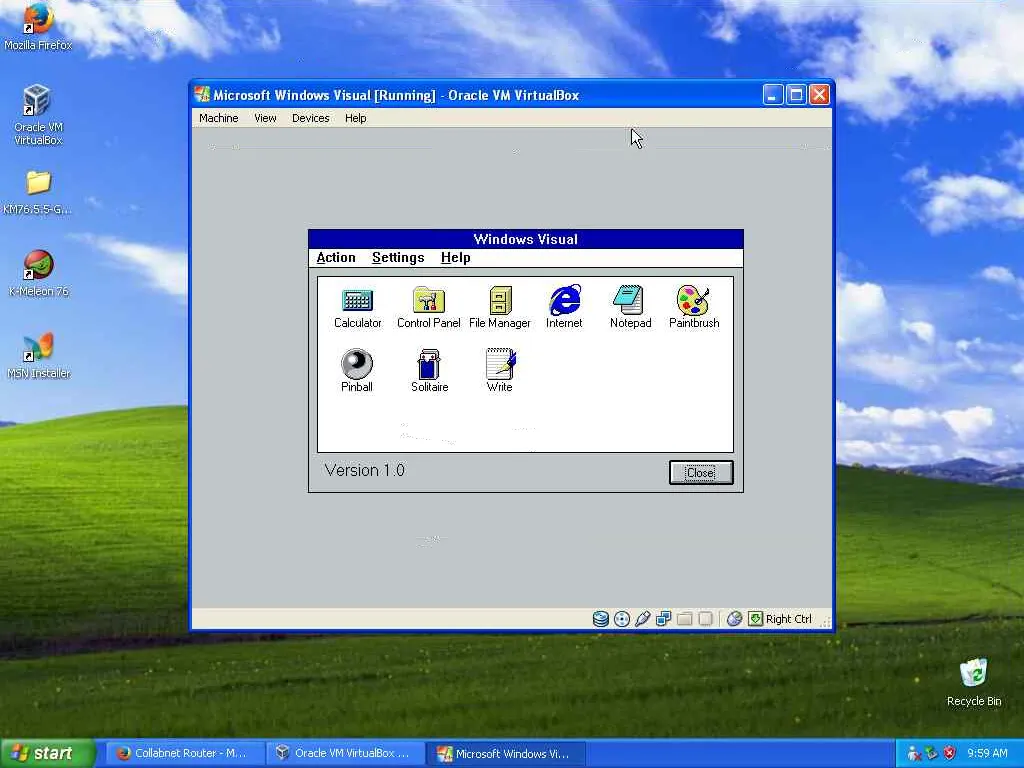Viewport: 1024px width, 768px height.
Task: Launch Notepad from the icon grid
Action: pyautogui.click(x=630, y=307)
